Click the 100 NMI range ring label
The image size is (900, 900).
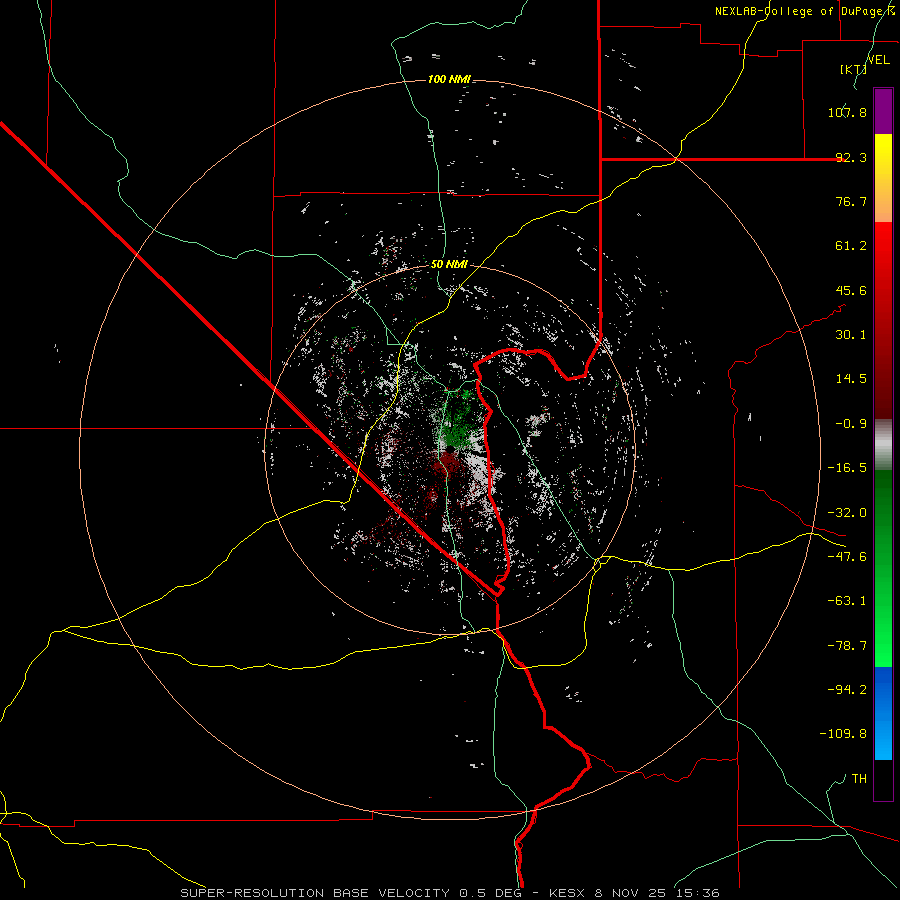[x=449, y=79]
